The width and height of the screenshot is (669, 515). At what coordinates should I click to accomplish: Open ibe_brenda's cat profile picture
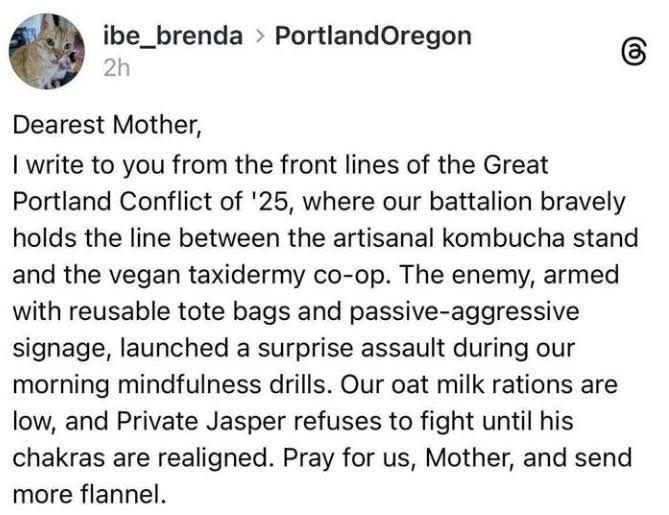pos(47,51)
